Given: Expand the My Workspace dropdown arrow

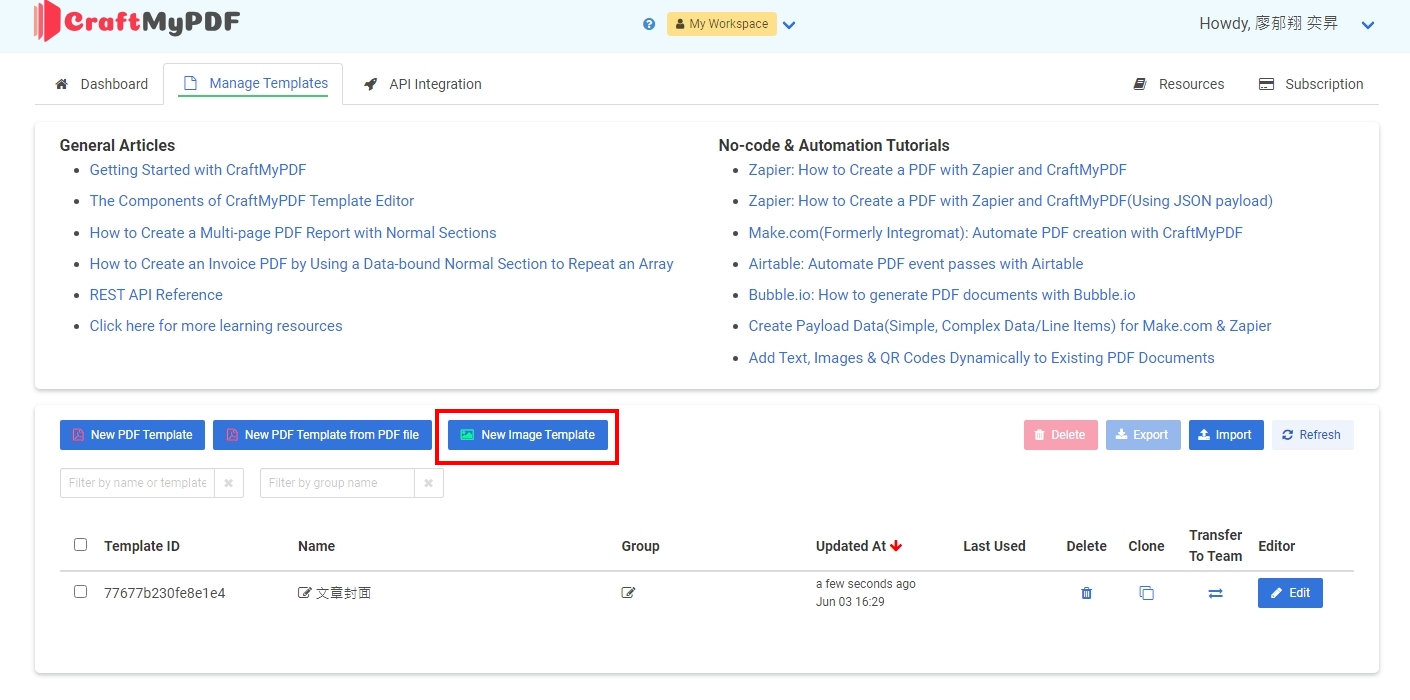Looking at the screenshot, I should (x=789, y=25).
